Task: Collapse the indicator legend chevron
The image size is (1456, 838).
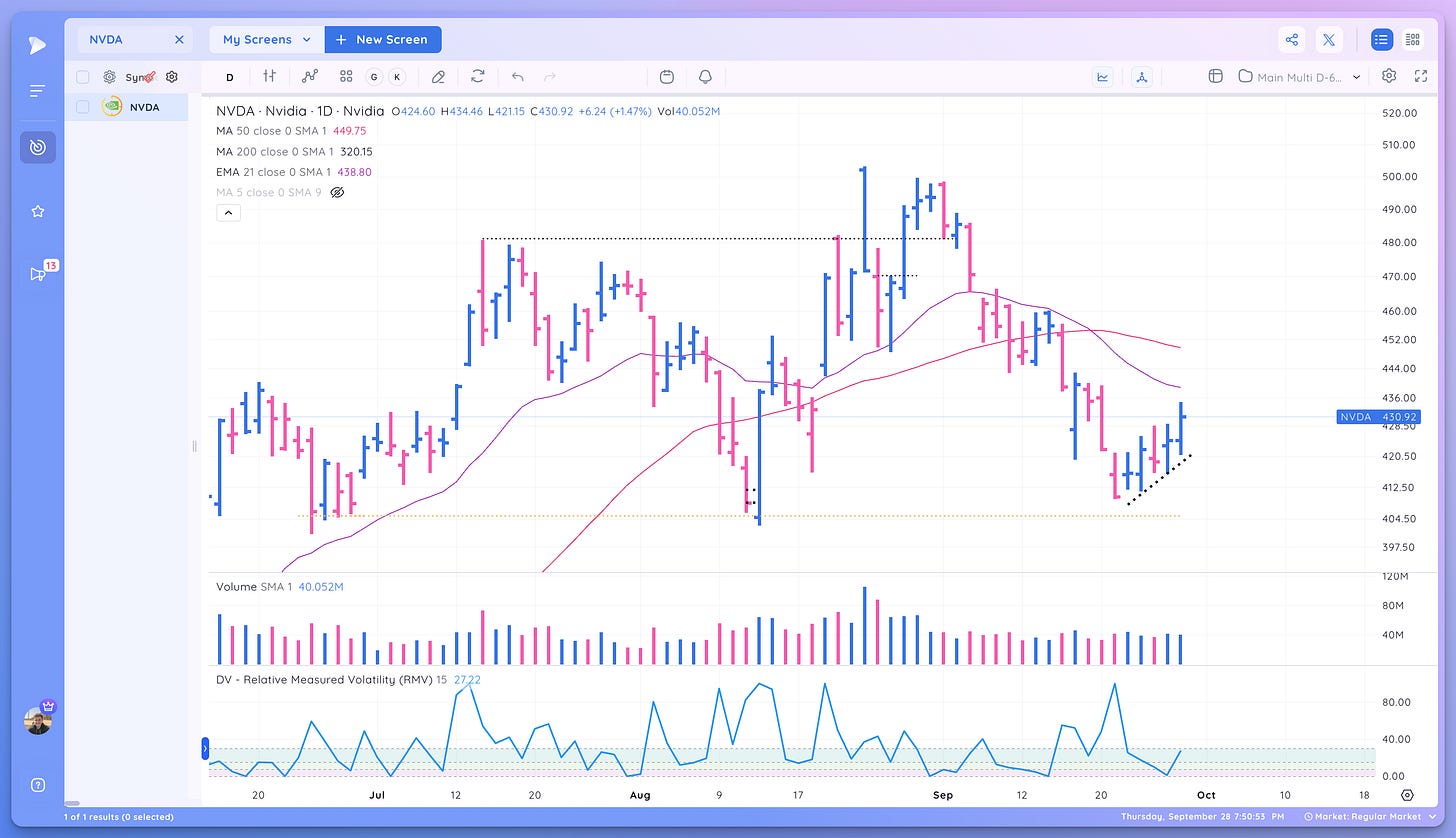Action: (228, 213)
